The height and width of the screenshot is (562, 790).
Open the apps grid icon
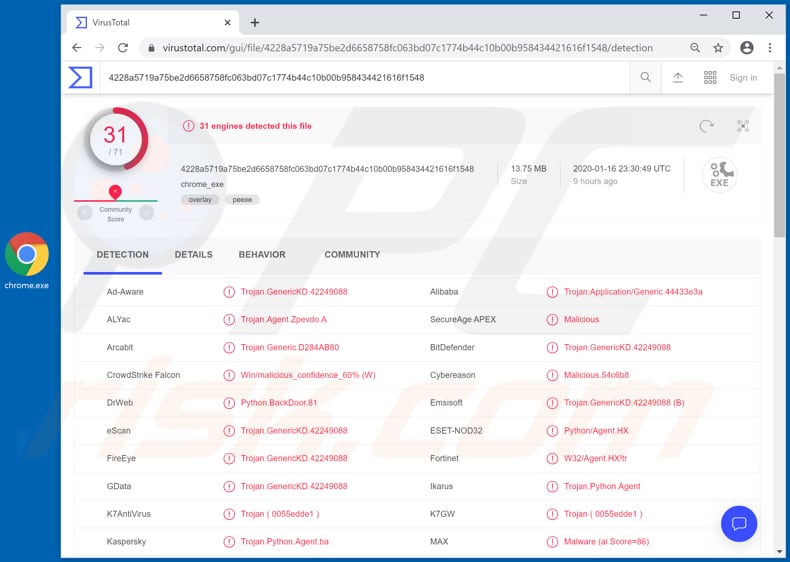coord(710,78)
